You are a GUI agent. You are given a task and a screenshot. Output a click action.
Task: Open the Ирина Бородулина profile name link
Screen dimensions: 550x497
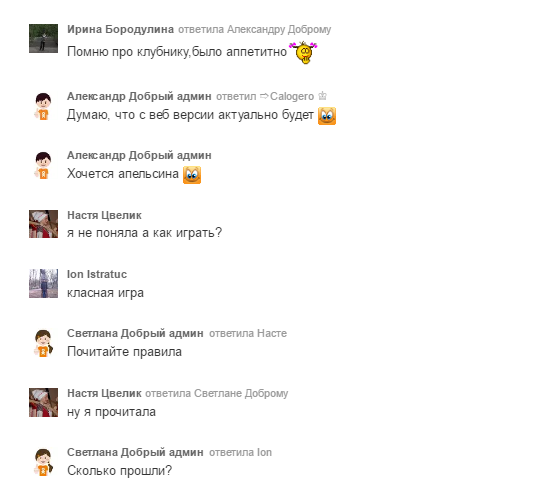pos(120,29)
